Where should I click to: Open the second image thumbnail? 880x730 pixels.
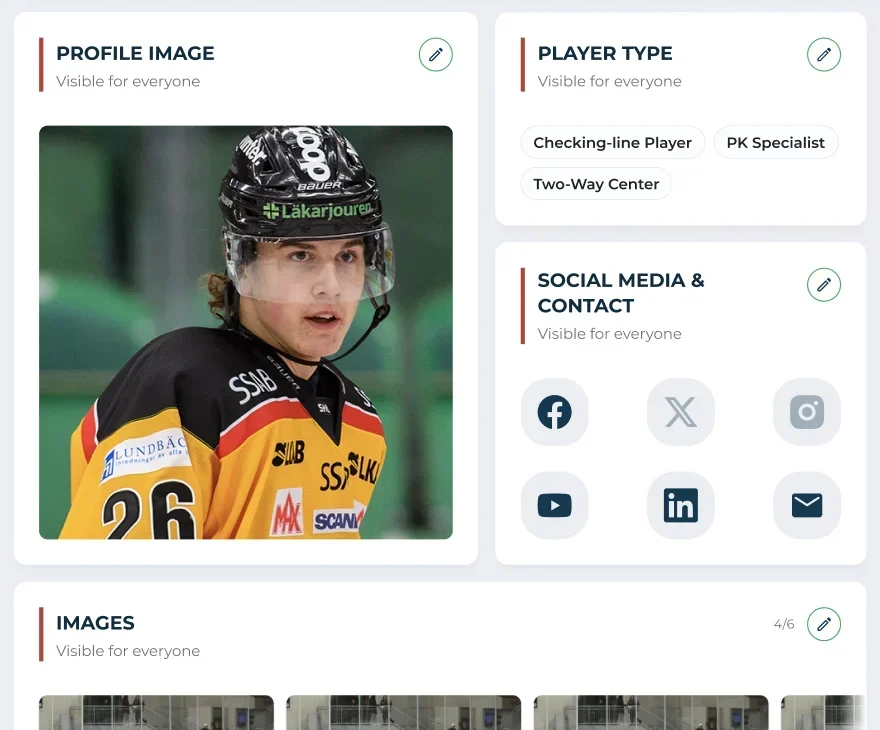404,713
